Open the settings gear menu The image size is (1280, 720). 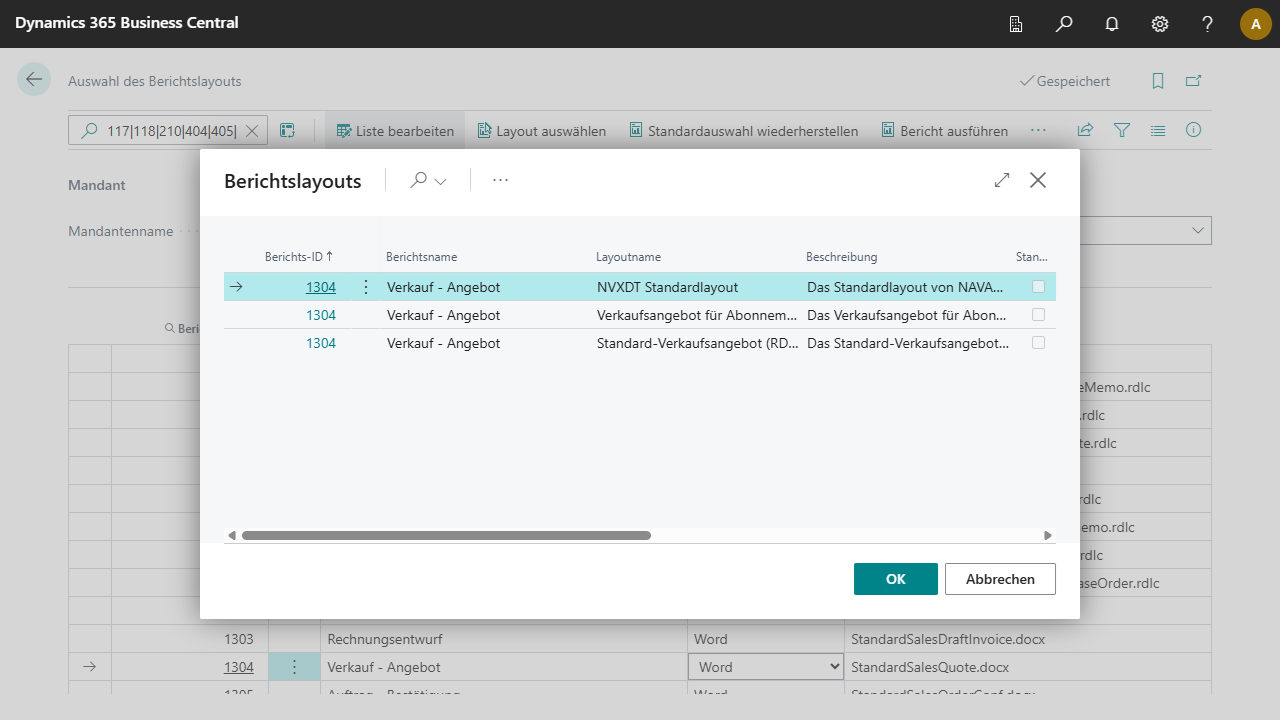[x=1160, y=24]
